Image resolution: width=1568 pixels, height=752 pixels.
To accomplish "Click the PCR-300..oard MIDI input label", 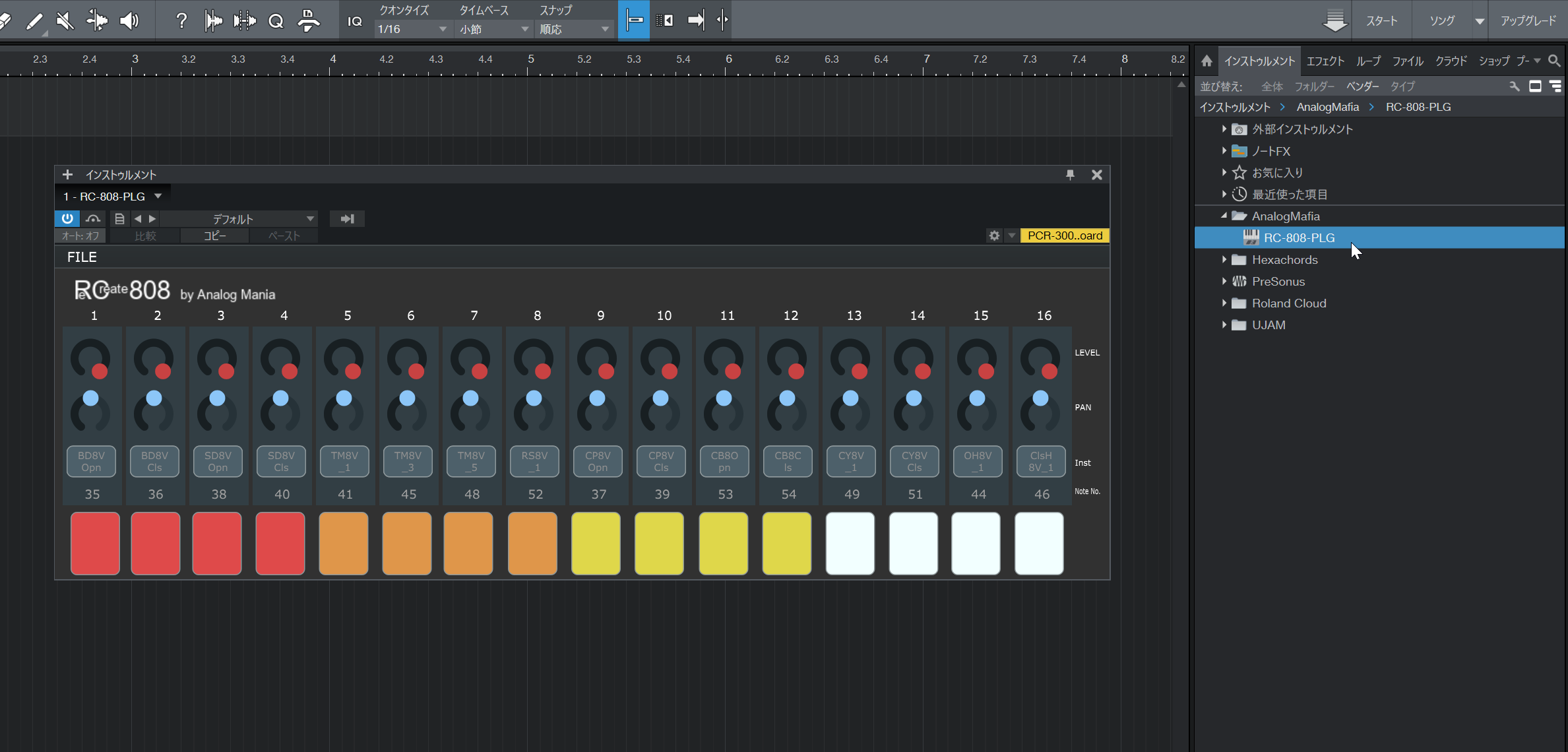I will click(1065, 235).
